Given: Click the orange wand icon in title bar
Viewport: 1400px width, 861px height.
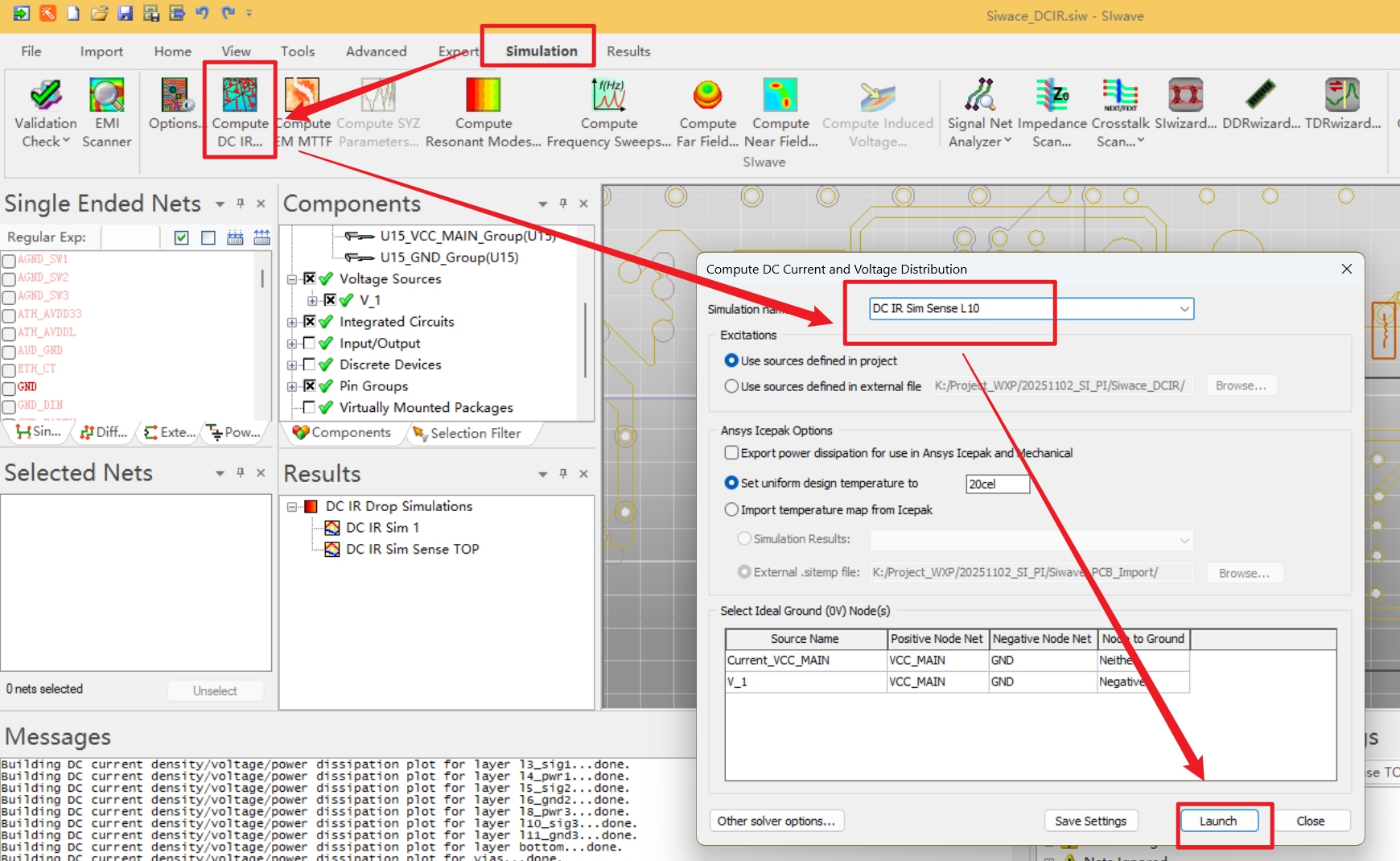Looking at the screenshot, I should [47, 13].
